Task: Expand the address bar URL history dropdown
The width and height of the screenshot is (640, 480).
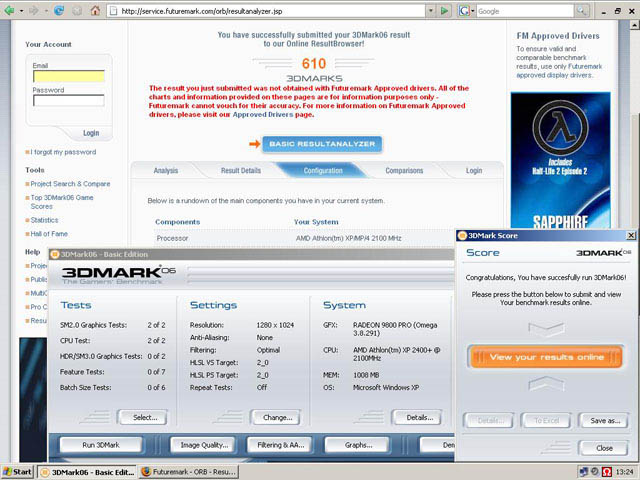Action: pyautogui.click(x=429, y=11)
